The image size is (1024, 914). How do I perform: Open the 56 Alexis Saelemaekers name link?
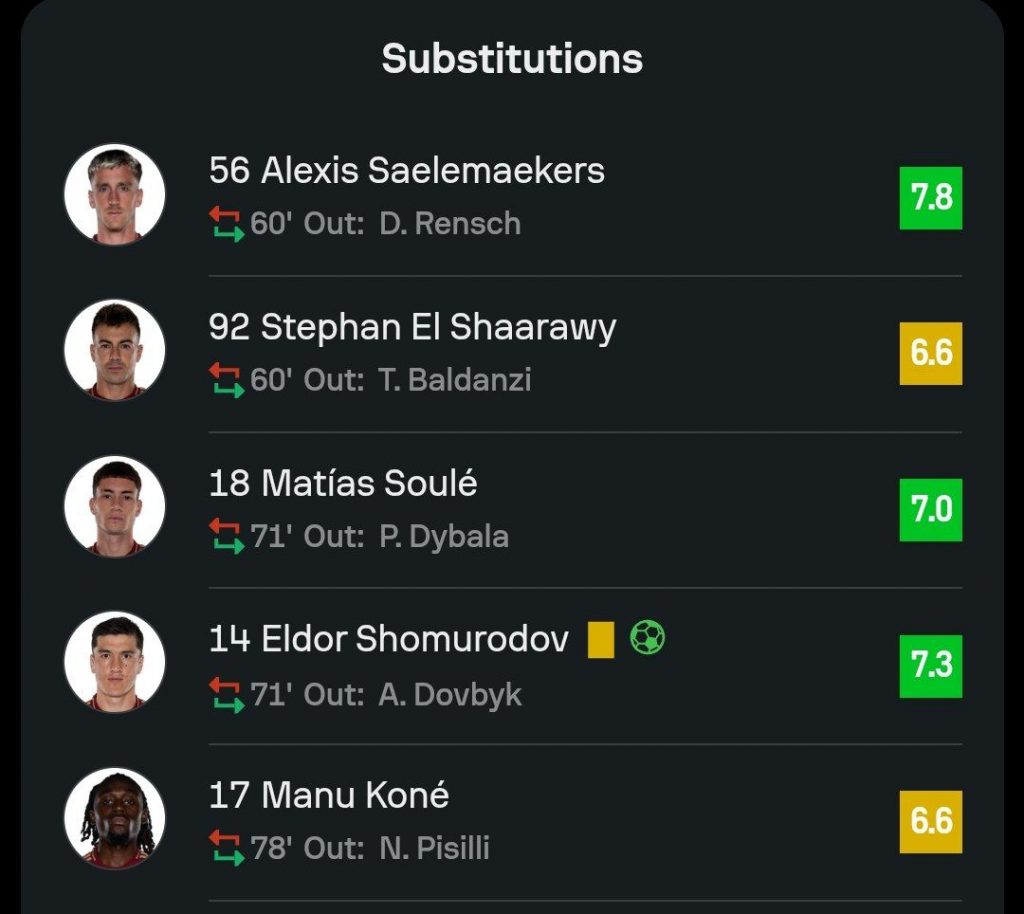point(407,171)
